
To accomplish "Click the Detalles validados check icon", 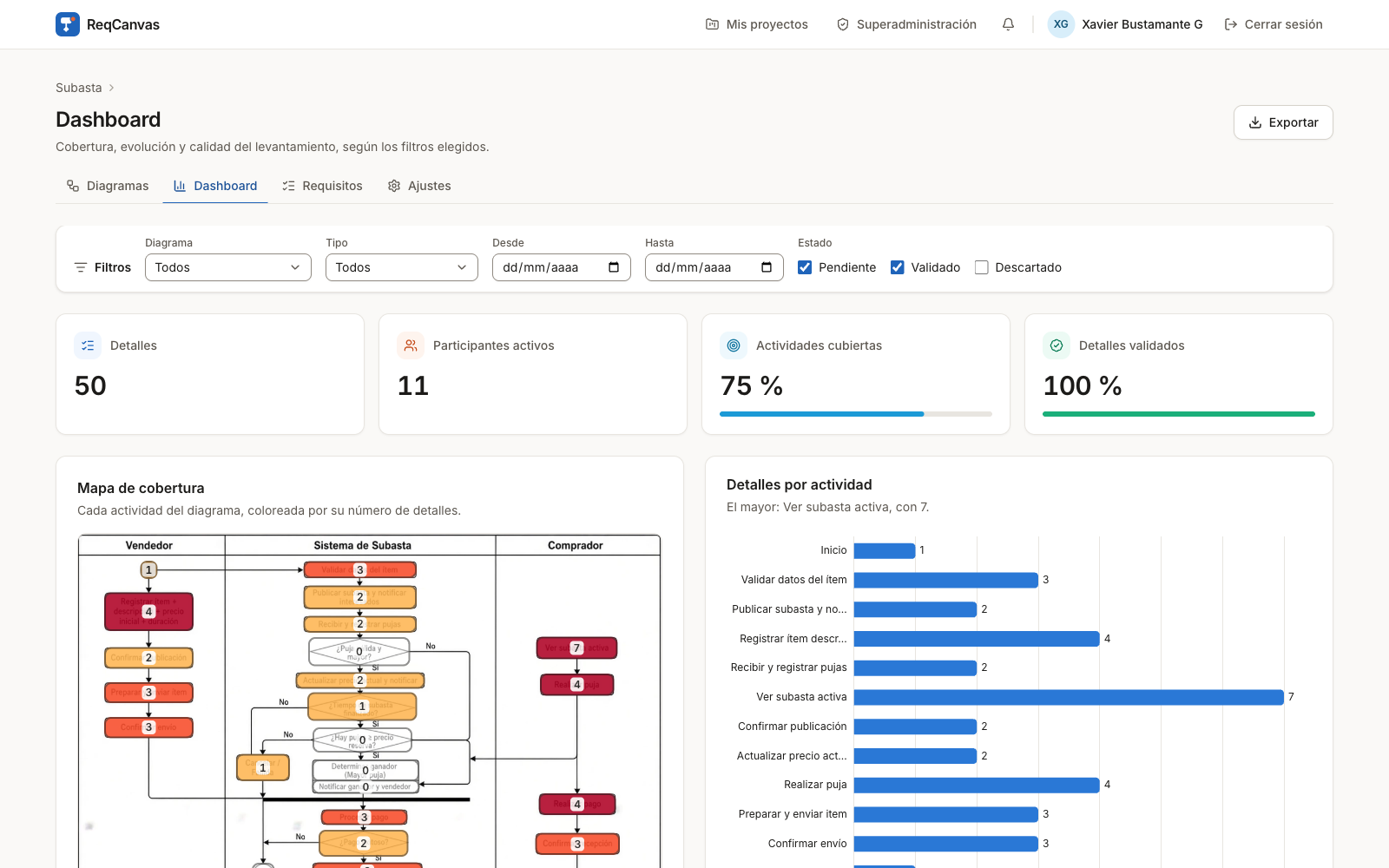I will coord(1057,345).
